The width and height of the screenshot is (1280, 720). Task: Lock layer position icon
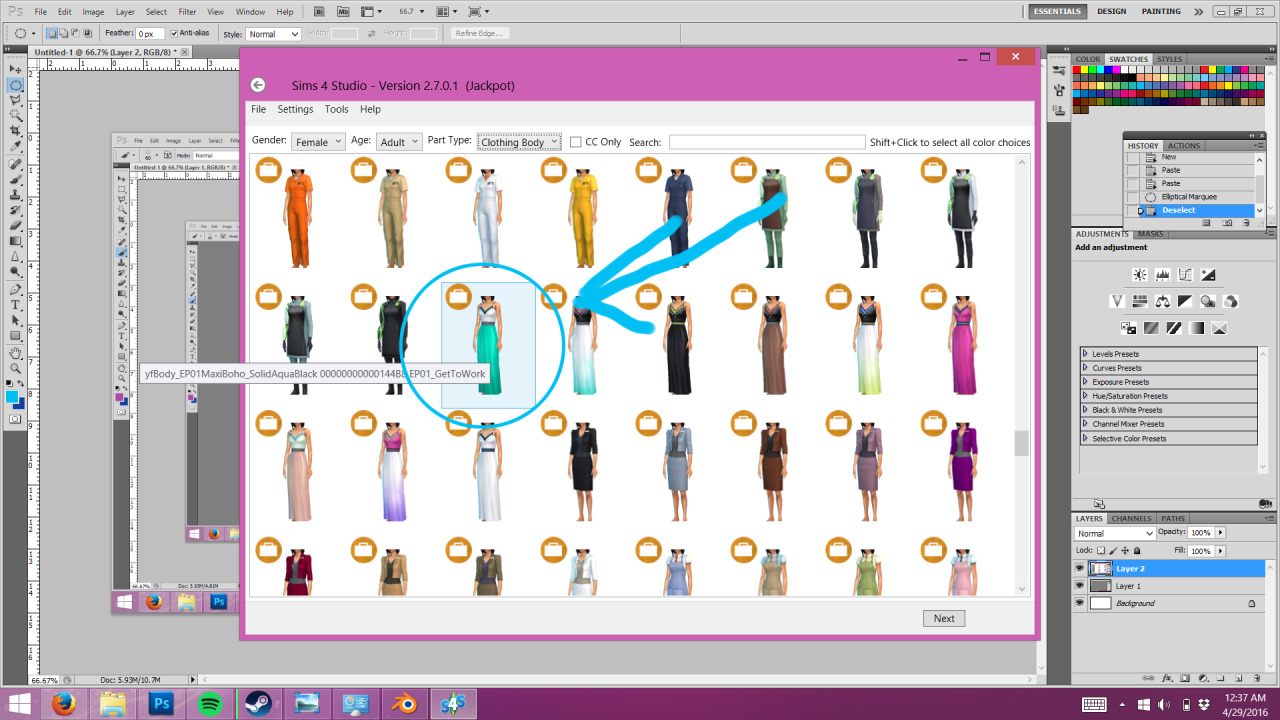click(x=1125, y=550)
